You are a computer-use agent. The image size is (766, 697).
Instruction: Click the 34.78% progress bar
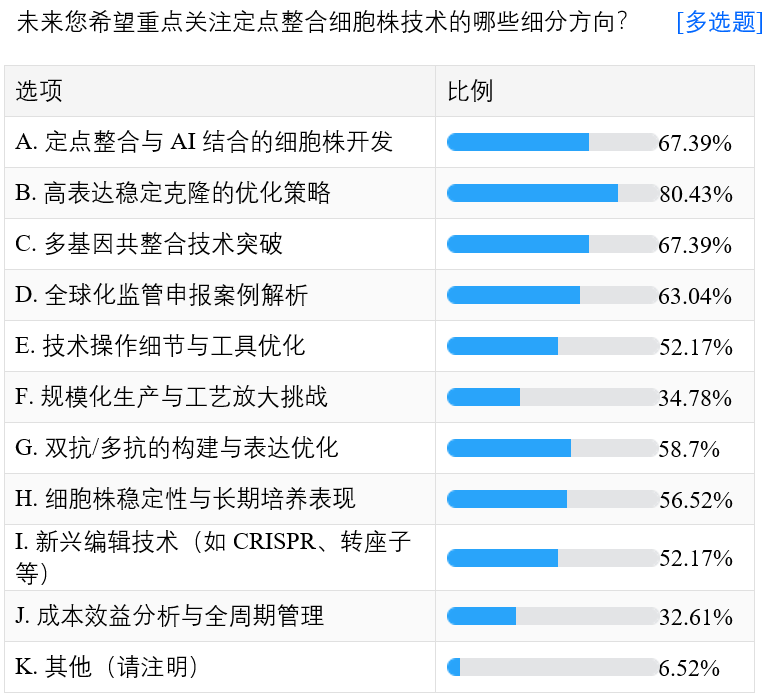pyautogui.click(x=552, y=397)
